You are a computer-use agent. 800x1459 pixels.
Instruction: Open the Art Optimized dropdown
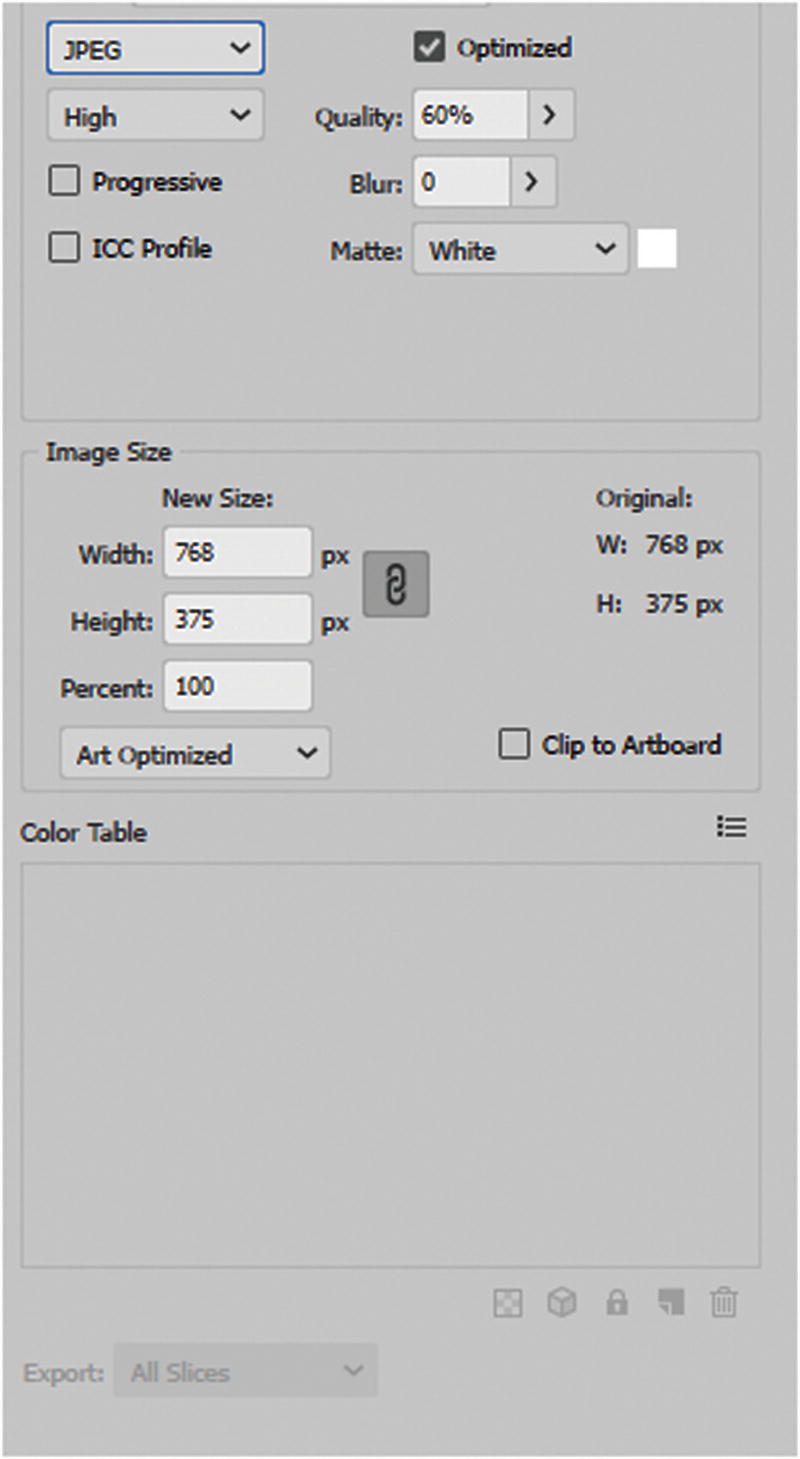tap(195, 754)
